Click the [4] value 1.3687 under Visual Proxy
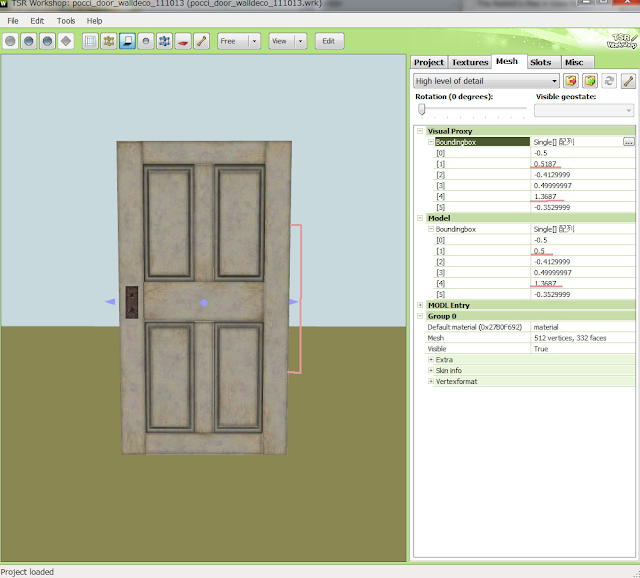Screen dimensions: 640x578 [x=545, y=196]
